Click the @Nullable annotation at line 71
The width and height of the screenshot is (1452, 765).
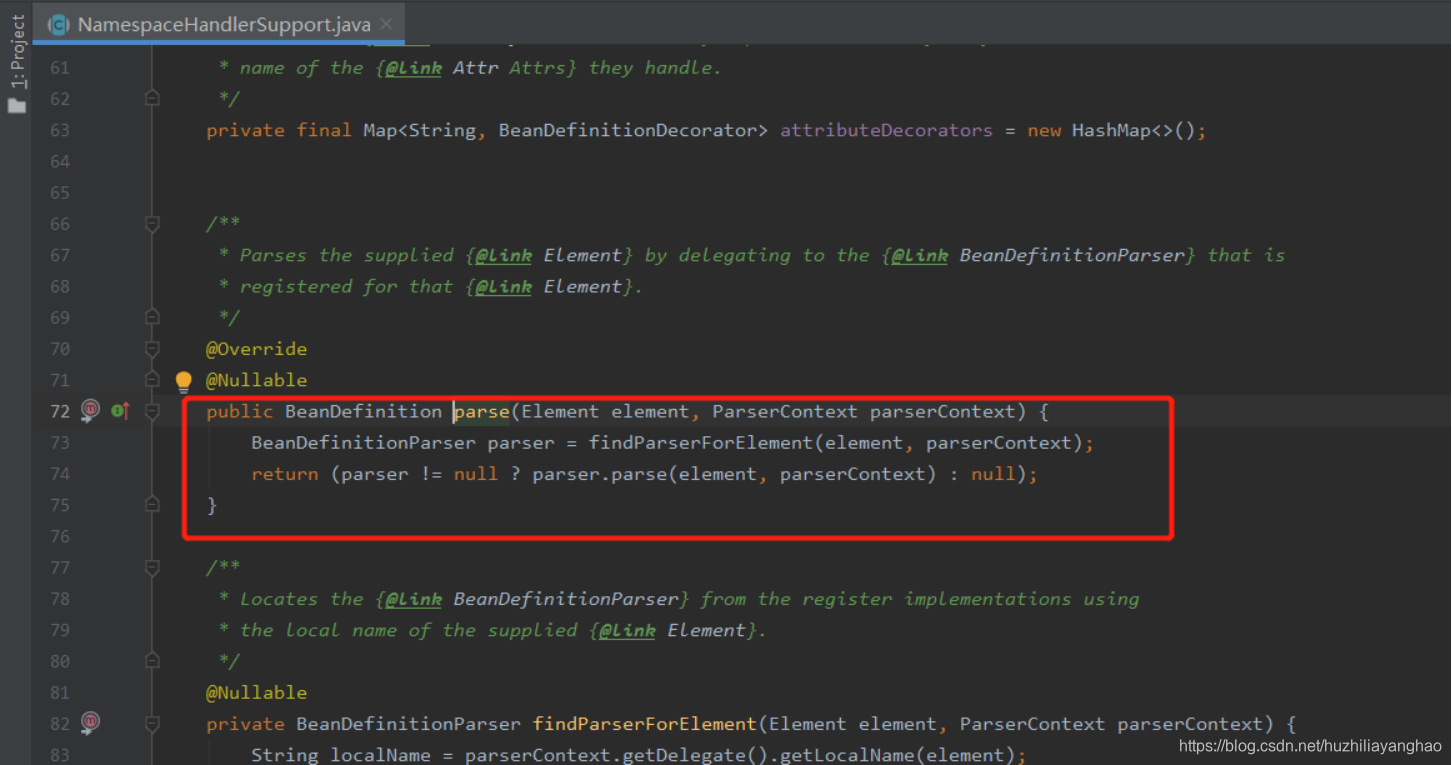tap(257, 380)
